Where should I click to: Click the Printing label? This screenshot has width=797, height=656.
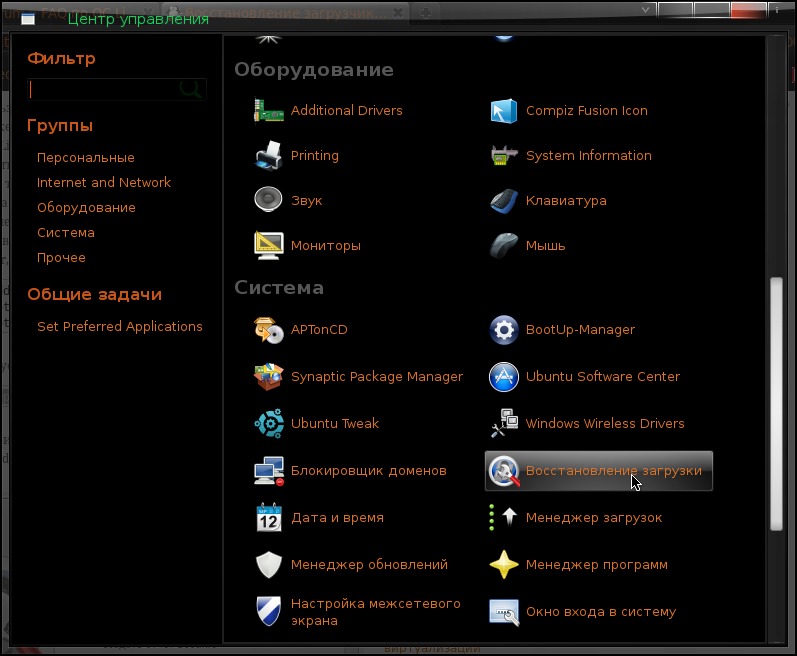tap(315, 155)
